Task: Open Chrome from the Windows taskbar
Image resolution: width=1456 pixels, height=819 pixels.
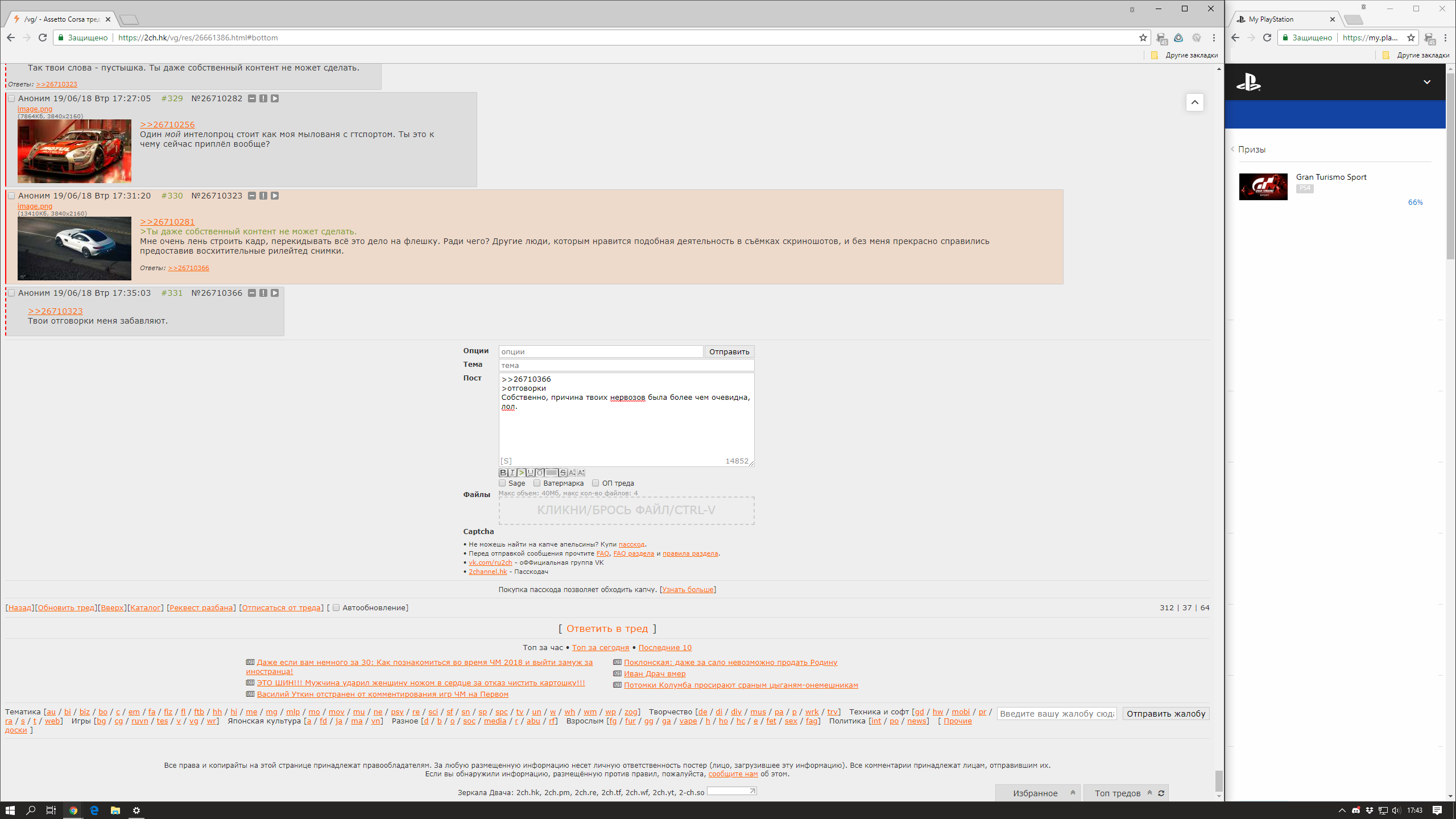Action: point(73,810)
